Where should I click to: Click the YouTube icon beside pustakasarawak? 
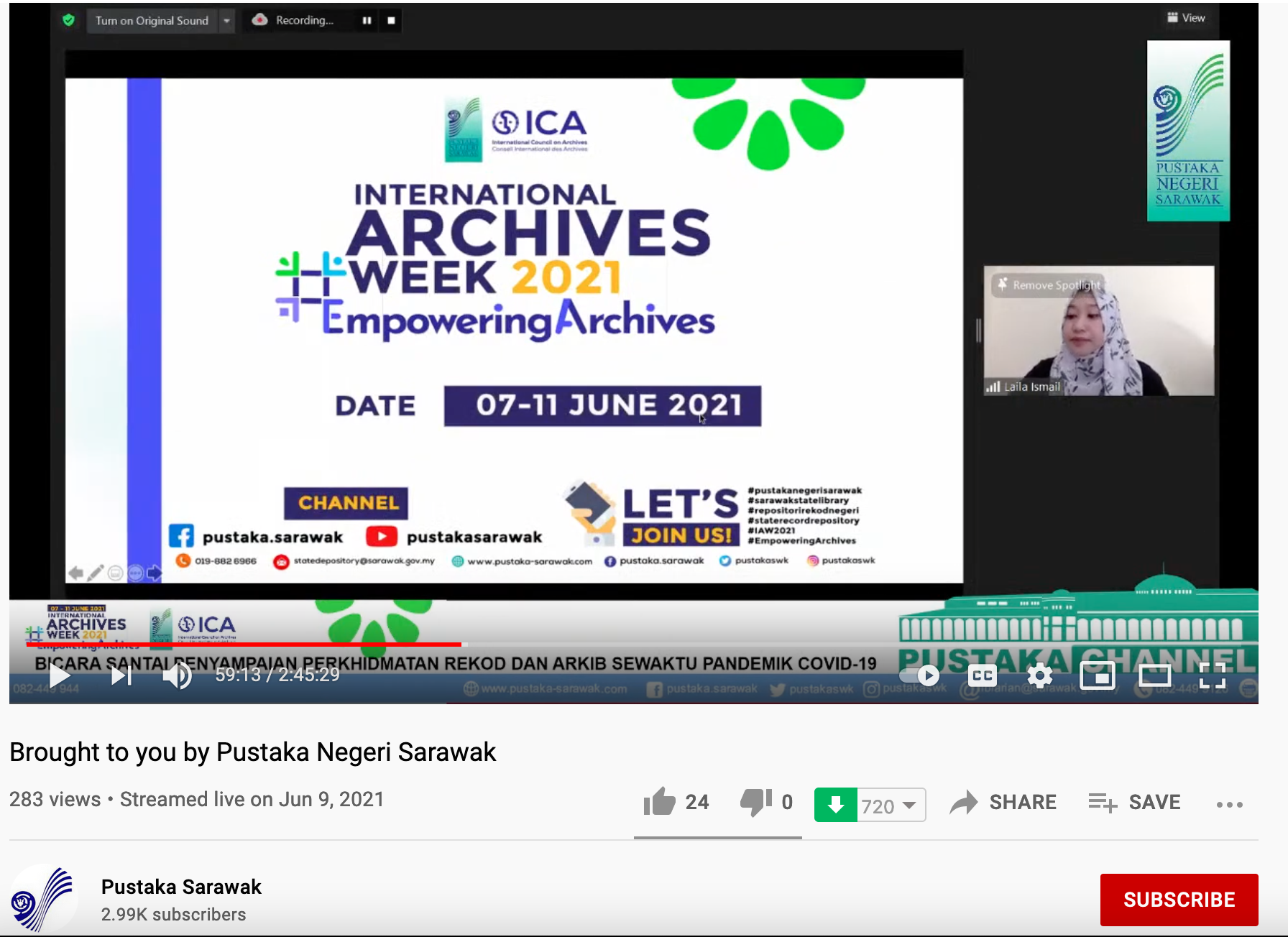(x=382, y=536)
